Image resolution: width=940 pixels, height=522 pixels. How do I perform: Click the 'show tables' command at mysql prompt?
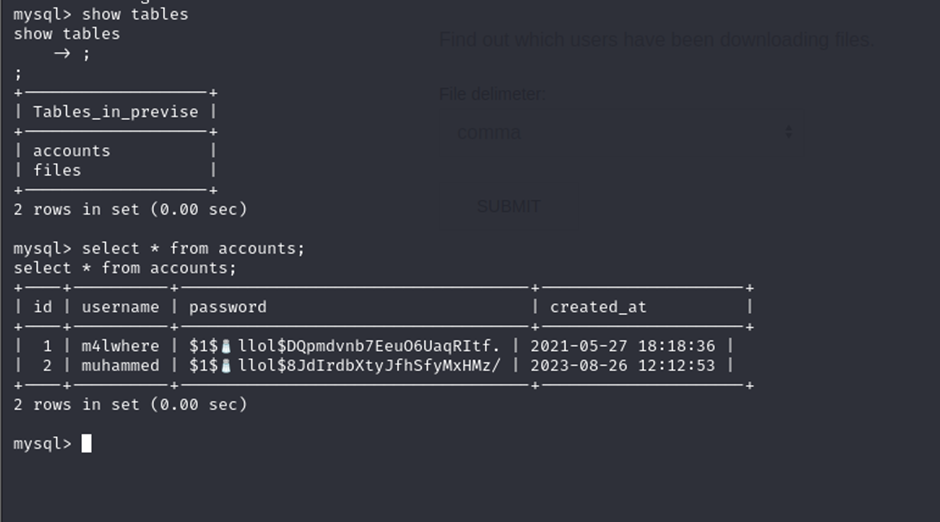pyautogui.click(x=135, y=14)
